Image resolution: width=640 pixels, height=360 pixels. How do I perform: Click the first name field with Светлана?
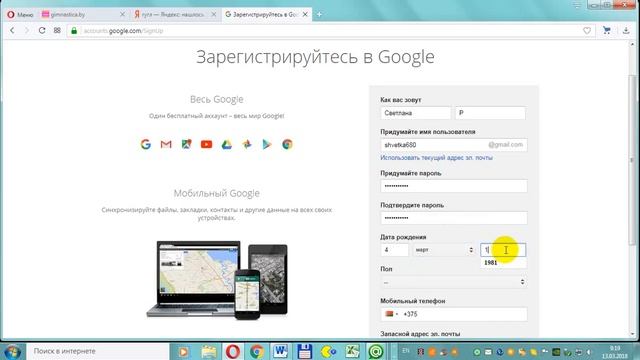[416, 113]
